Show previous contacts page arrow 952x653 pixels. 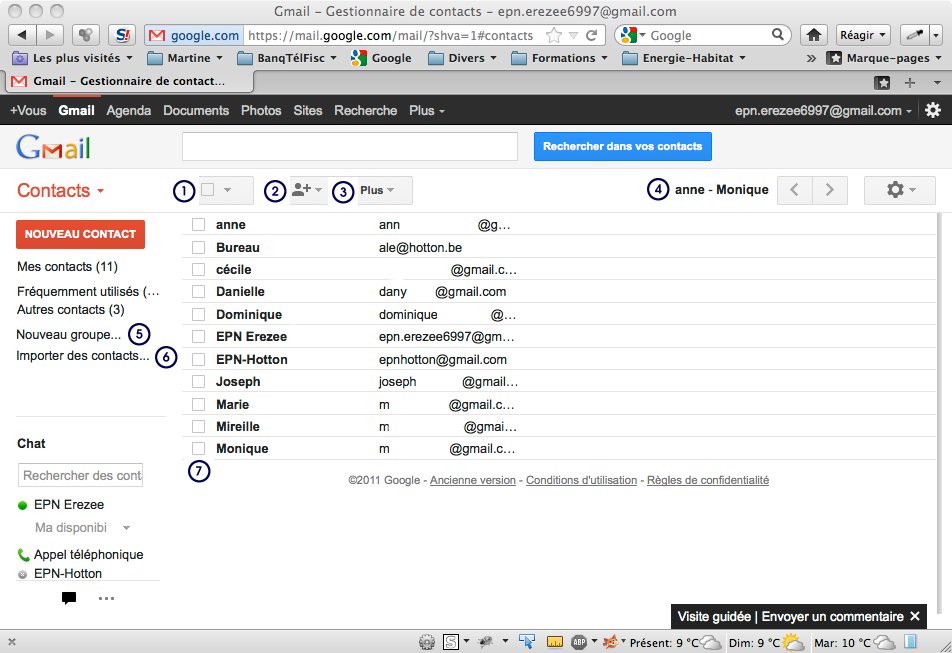(x=794, y=190)
